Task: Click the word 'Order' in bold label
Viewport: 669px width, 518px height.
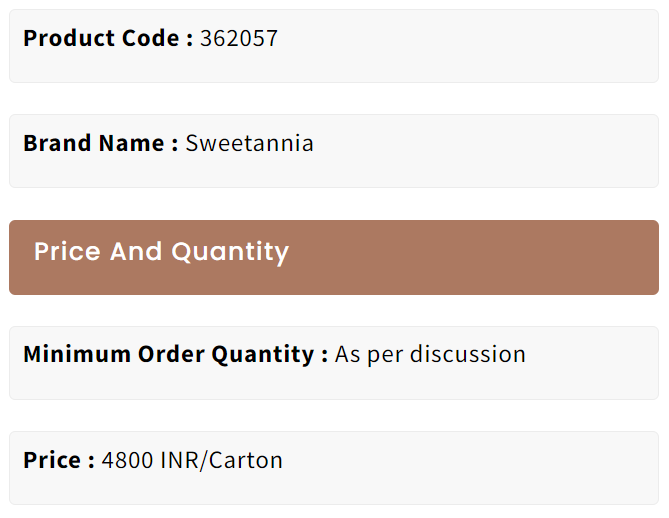Action: (x=171, y=354)
